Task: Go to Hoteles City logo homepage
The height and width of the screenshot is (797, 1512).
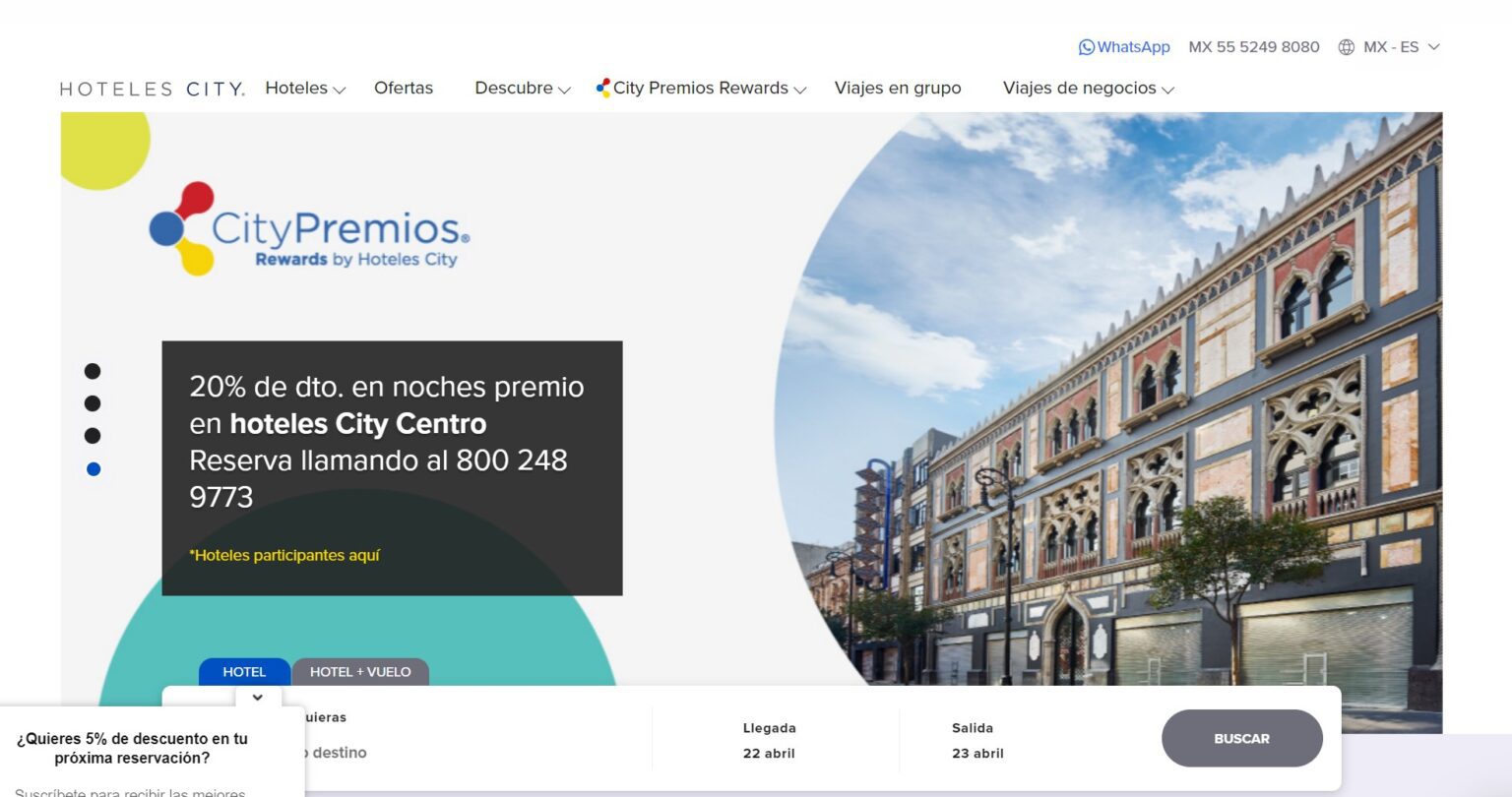Action: 152,89
